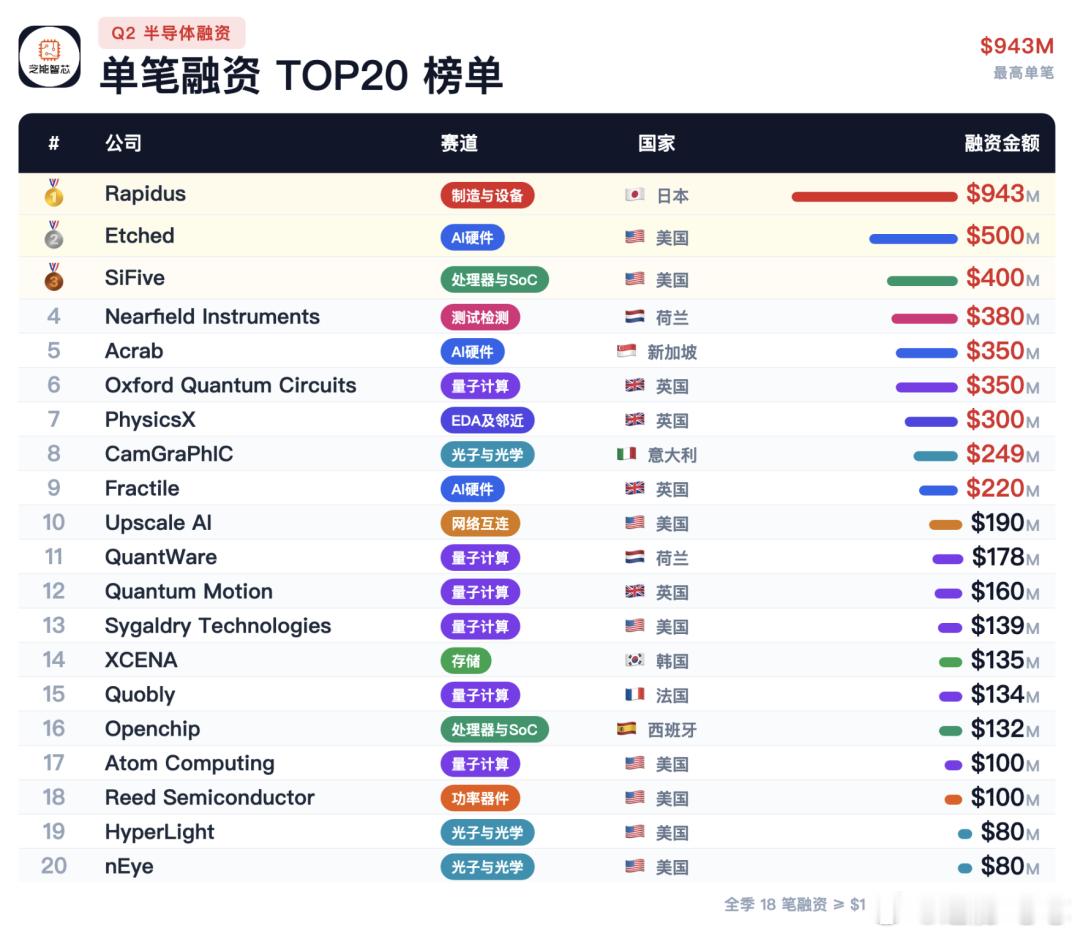The width and height of the screenshot is (1080, 936).
Task: Click the UK flag in Oxford Quantum Circuits row
Action: pyautogui.click(x=634, y=386)
